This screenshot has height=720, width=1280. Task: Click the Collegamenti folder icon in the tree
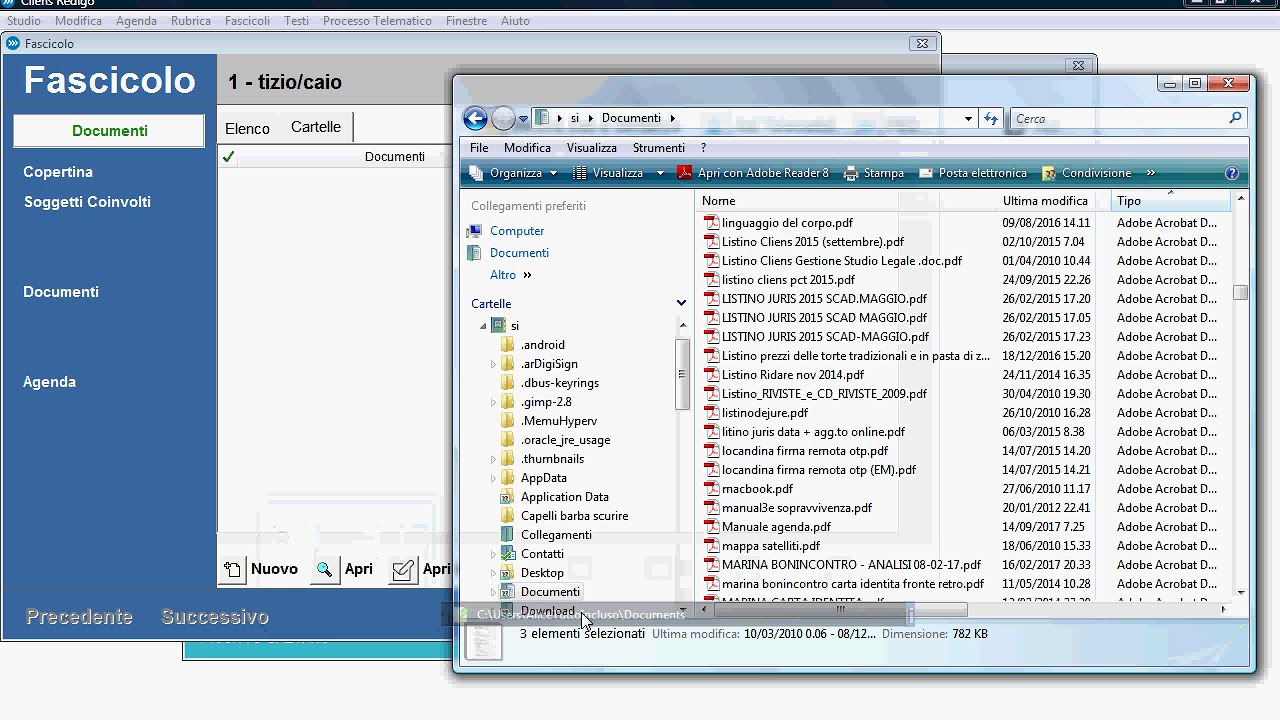pyautogui.click(x=507, y=535)
